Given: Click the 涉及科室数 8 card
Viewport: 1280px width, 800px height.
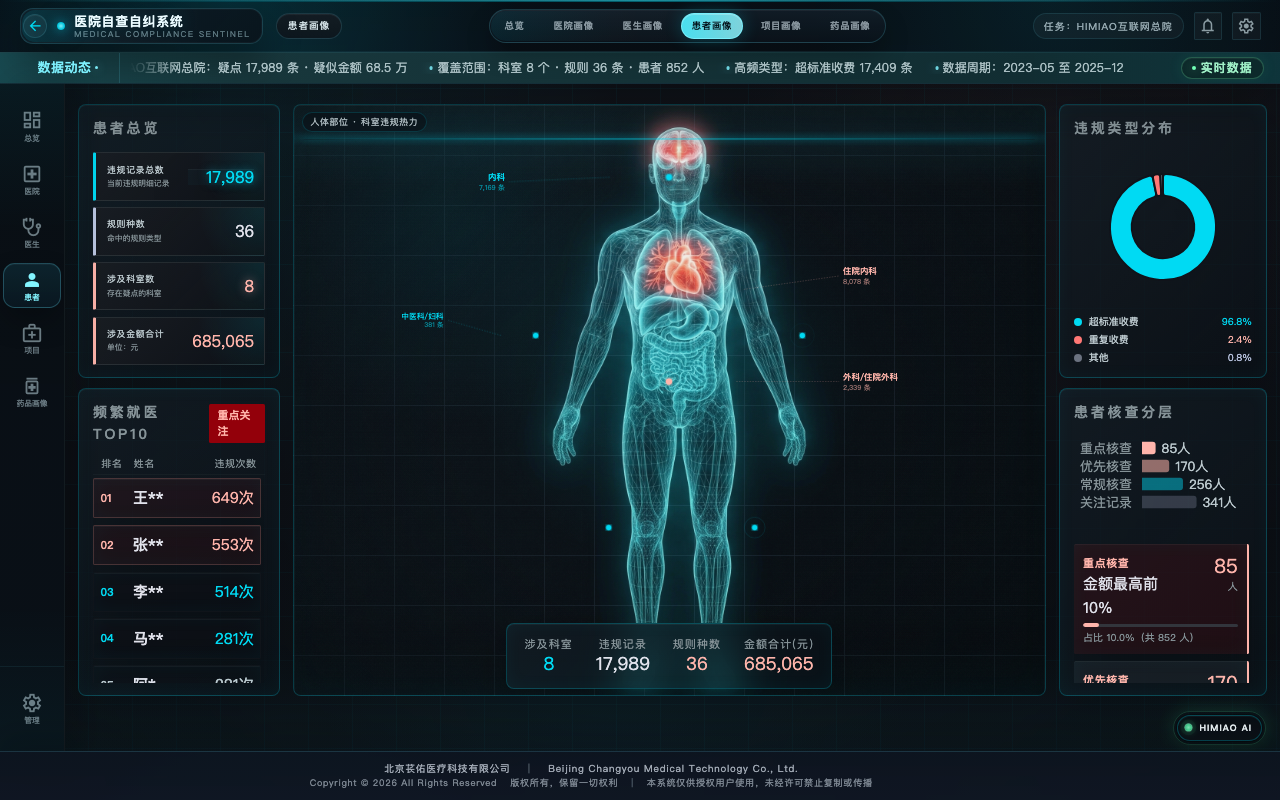Looking at the screenshot, I should click(179, 286).
